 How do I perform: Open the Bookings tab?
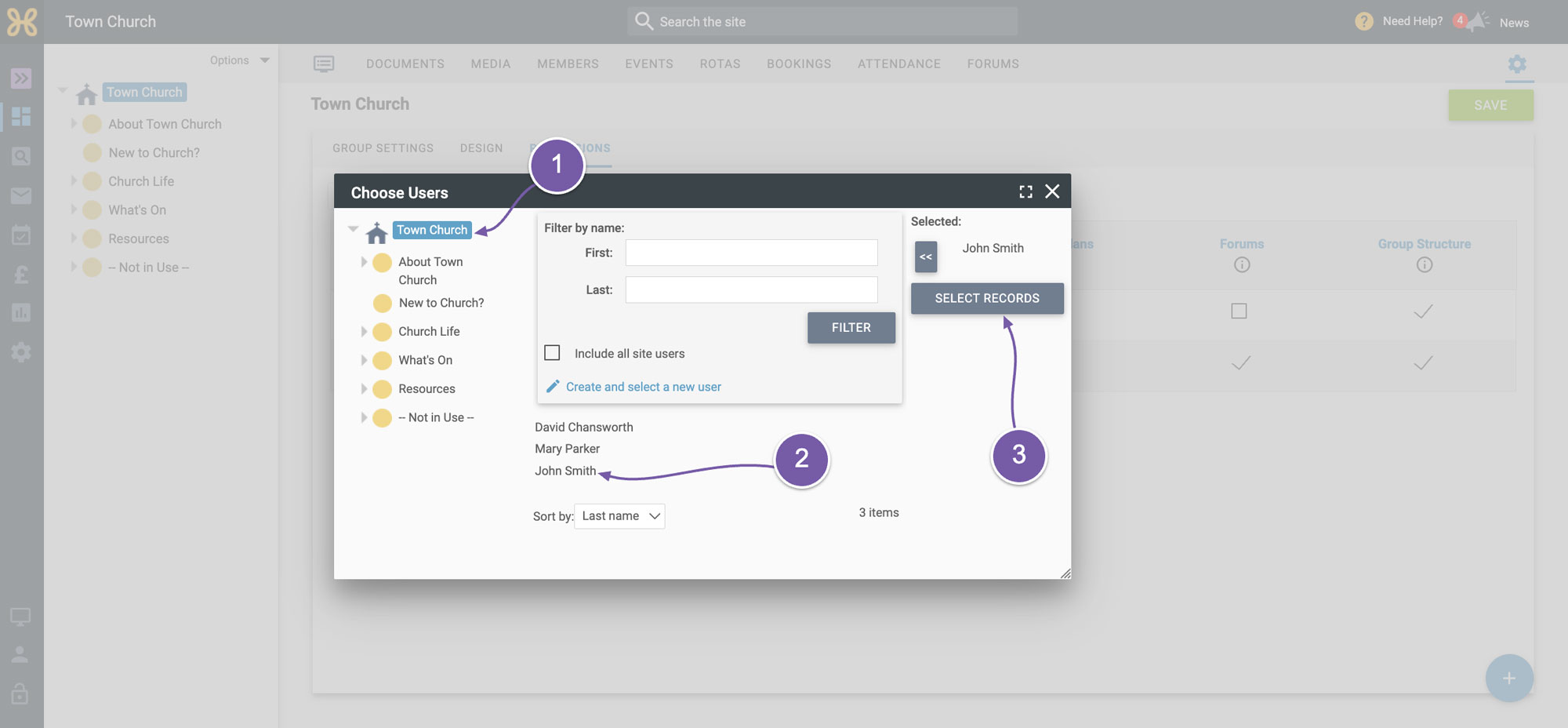pos(799,64)
